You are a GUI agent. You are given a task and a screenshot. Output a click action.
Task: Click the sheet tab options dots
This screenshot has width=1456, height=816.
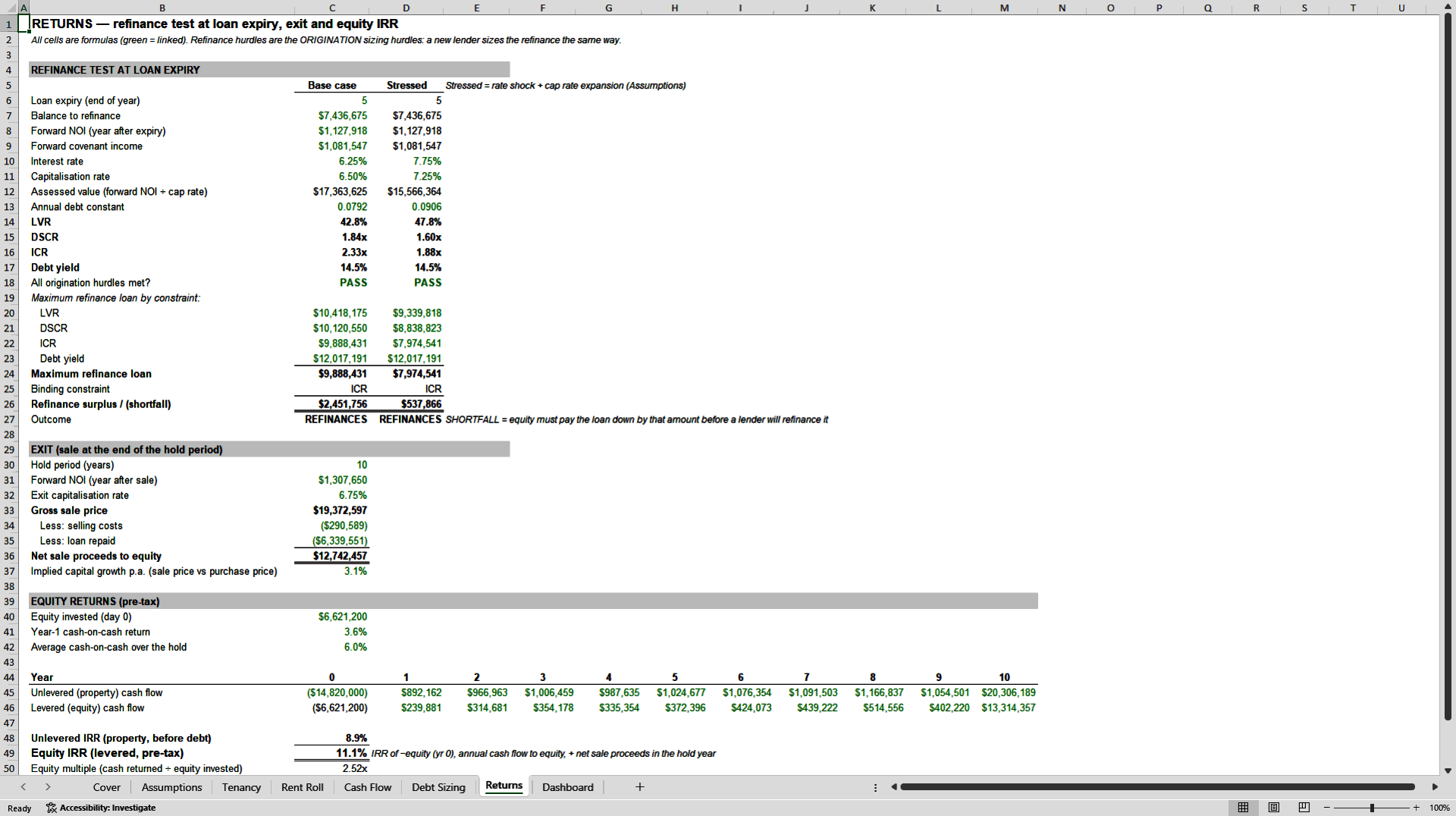875,787
